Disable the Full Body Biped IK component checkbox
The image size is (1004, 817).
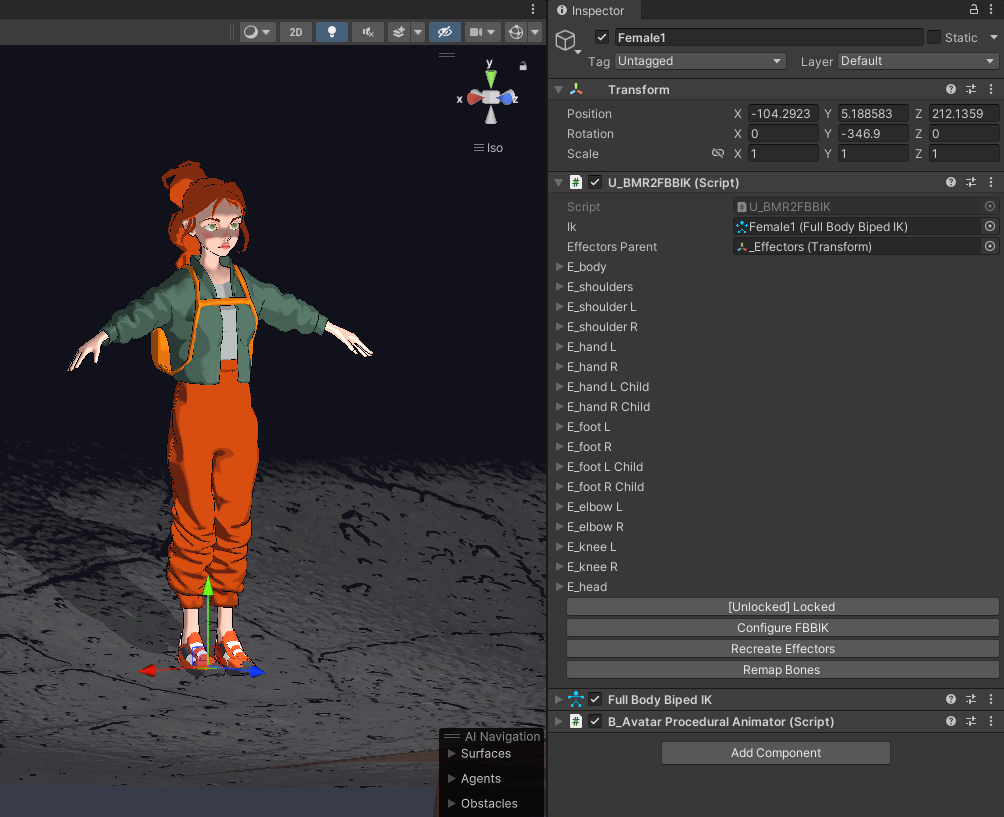[595, 700]
